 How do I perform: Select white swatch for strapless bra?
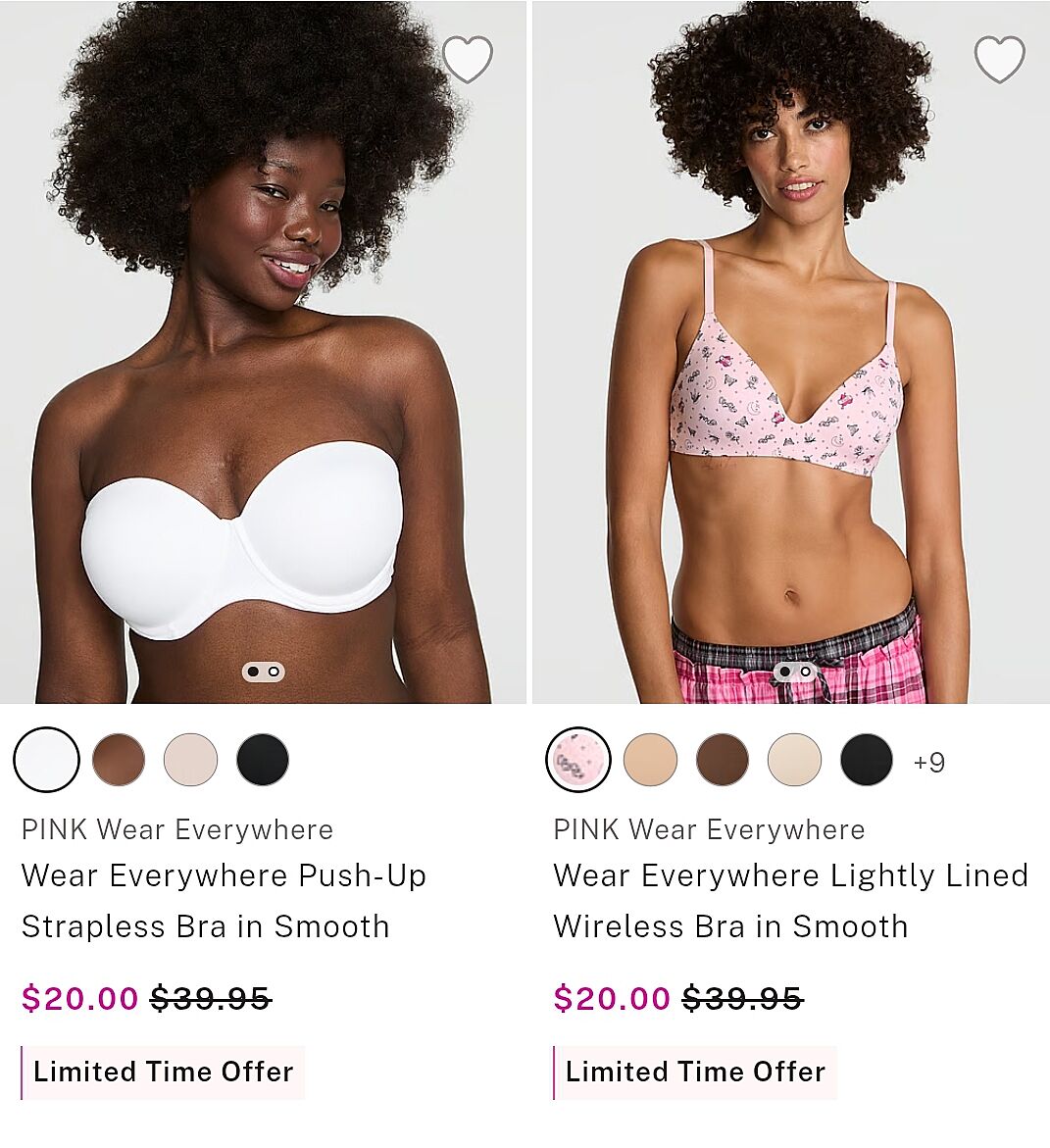47,760
